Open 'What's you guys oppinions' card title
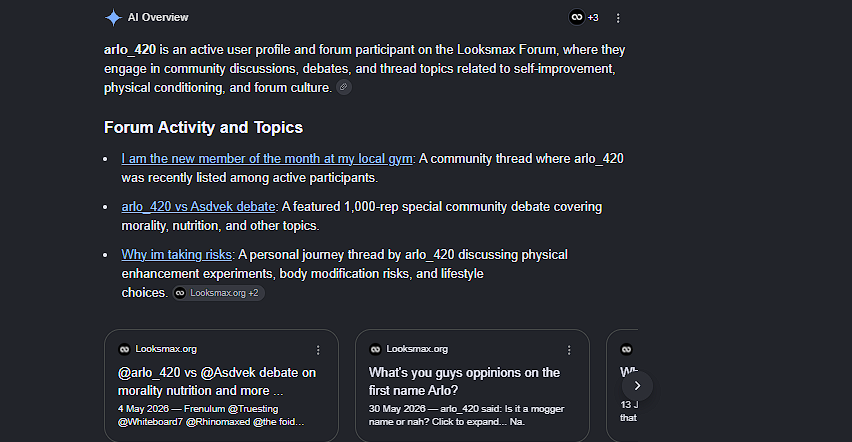 tap(464, 382)
